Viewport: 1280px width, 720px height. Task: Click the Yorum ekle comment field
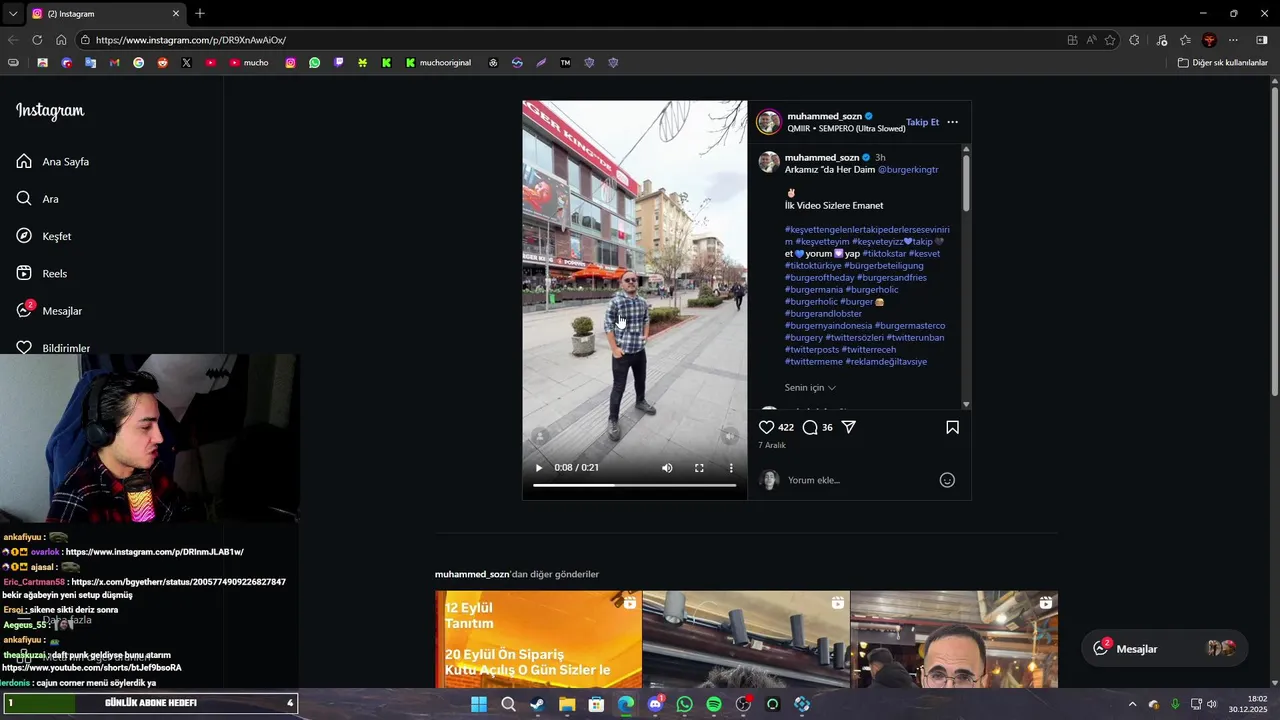coord(860,480)
